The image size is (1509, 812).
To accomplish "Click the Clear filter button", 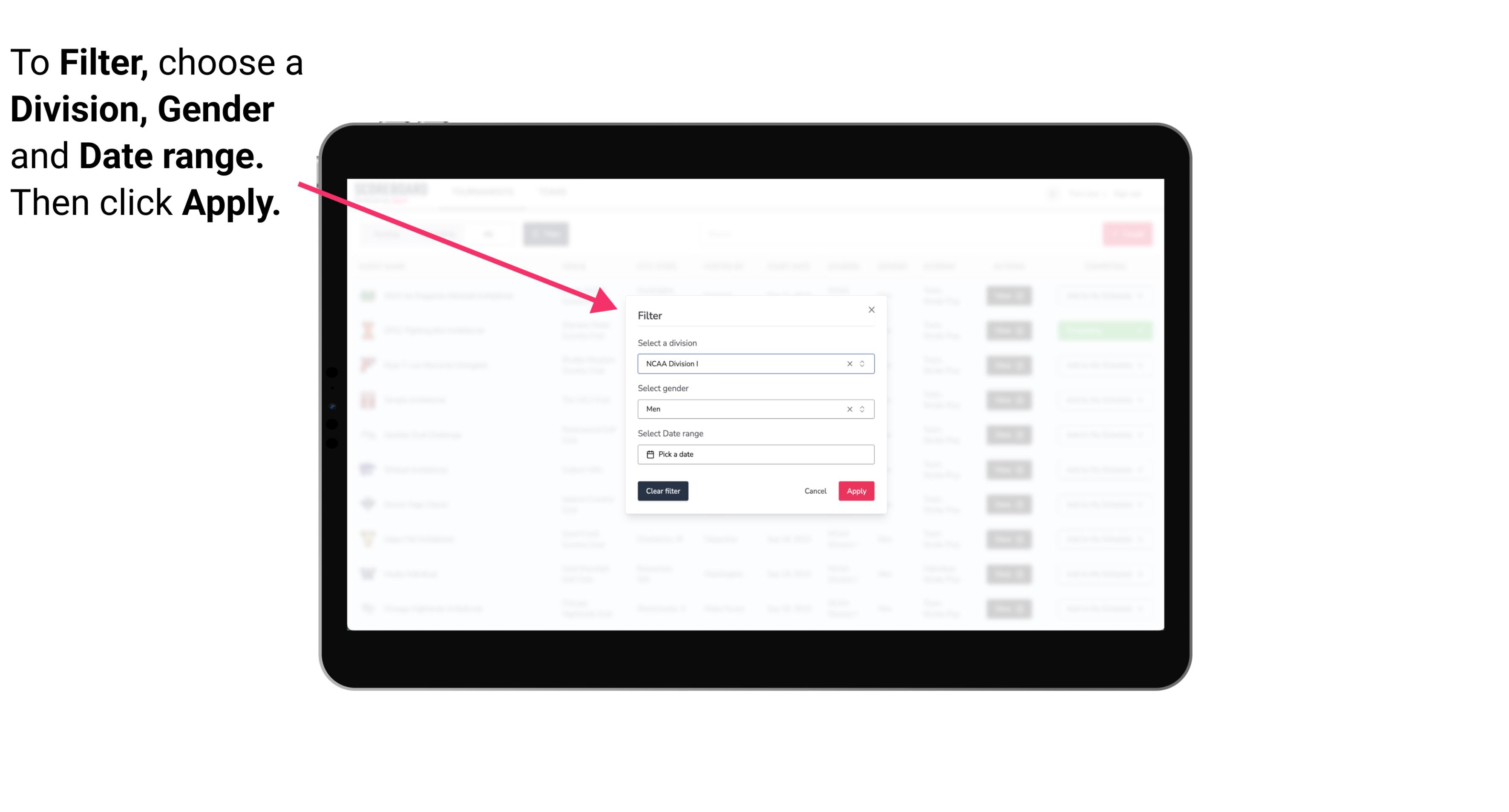I will [x=662, y=491].
